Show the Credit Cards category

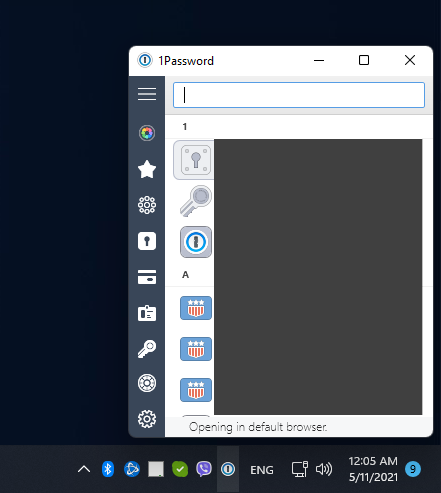[x=147, y=277]
